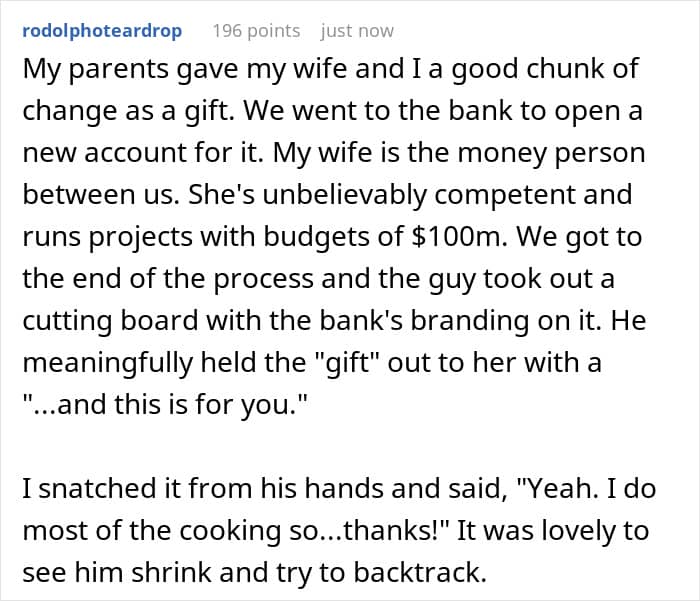
Task: Click the 196 points score
Action: click(x=256, y=31)
